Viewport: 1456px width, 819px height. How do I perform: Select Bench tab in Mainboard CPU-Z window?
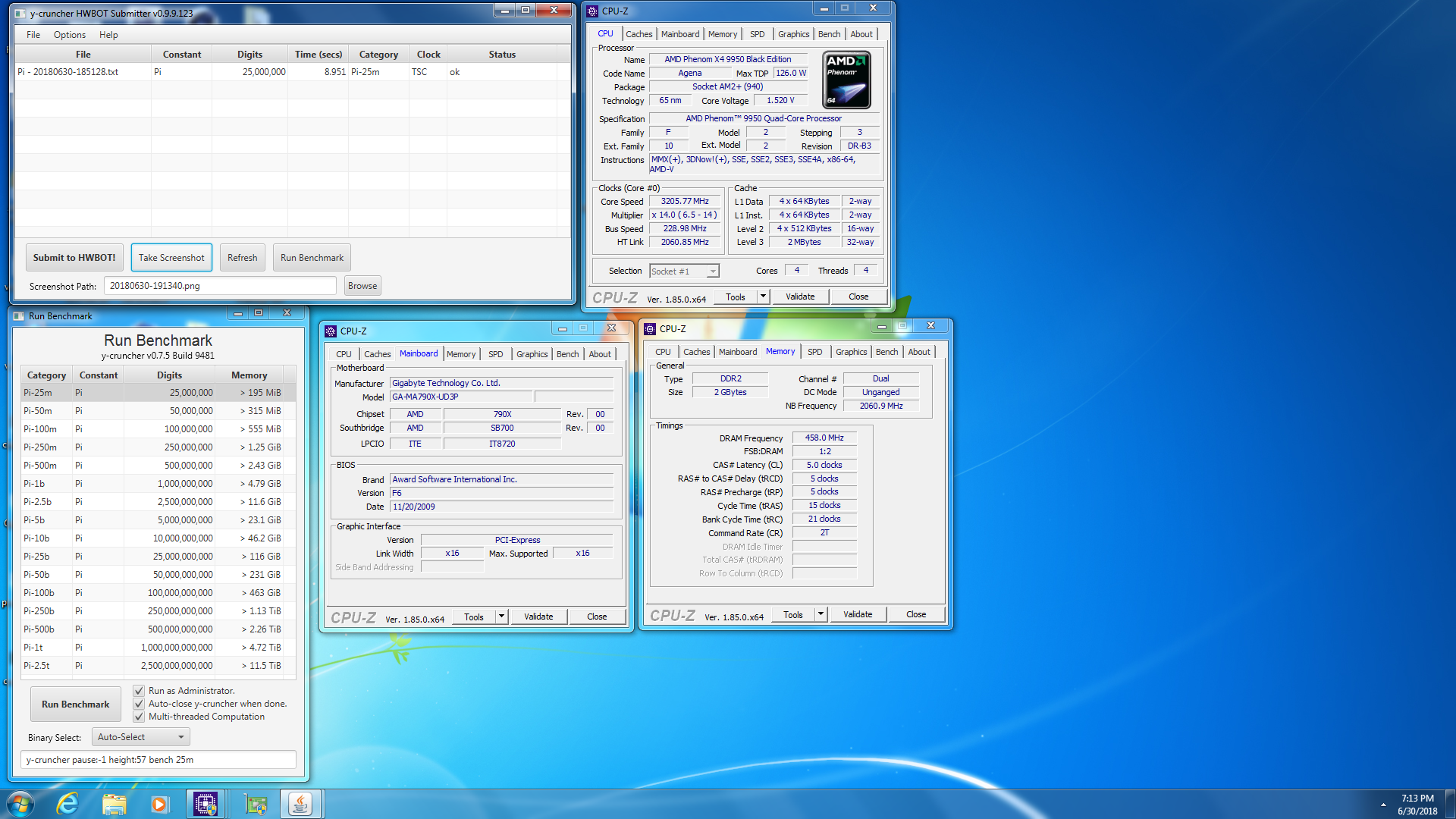coord(567,354)
